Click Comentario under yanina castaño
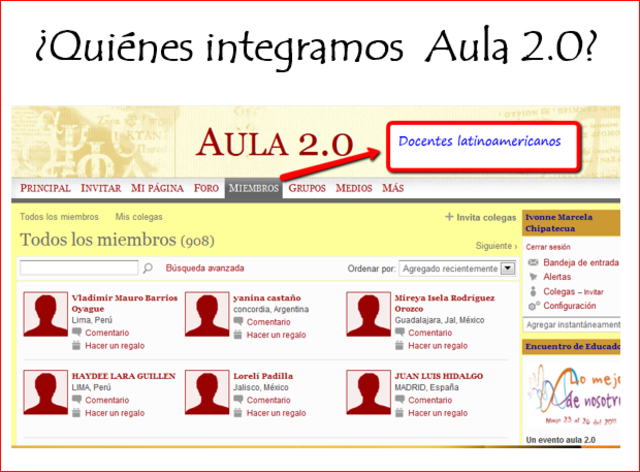Image resolution: width=640 pixels, height=472 pixels. pyautogui.click(x=269, y=322)
